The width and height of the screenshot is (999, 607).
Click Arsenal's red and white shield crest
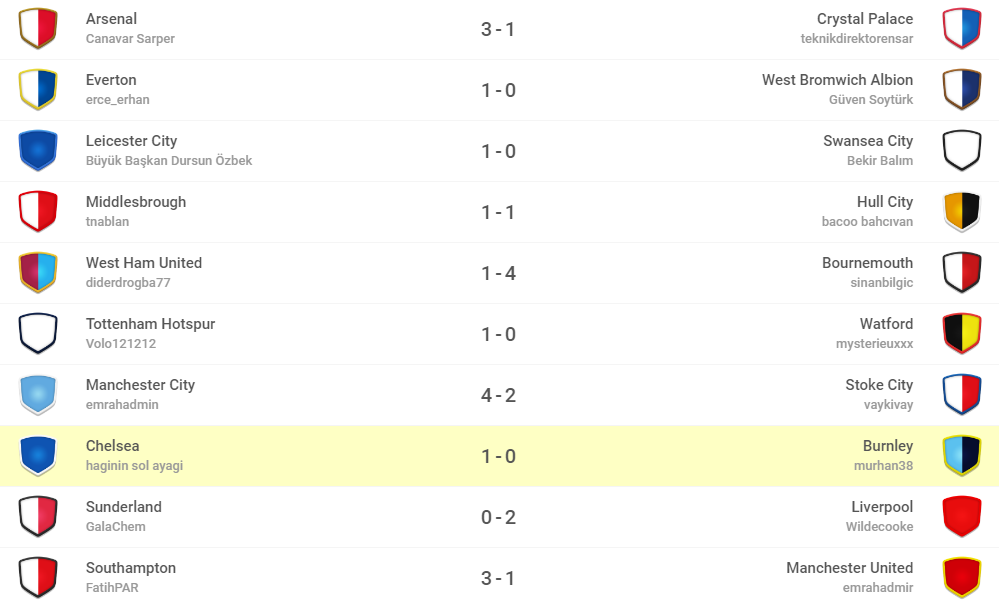click(x=38, y=29)
